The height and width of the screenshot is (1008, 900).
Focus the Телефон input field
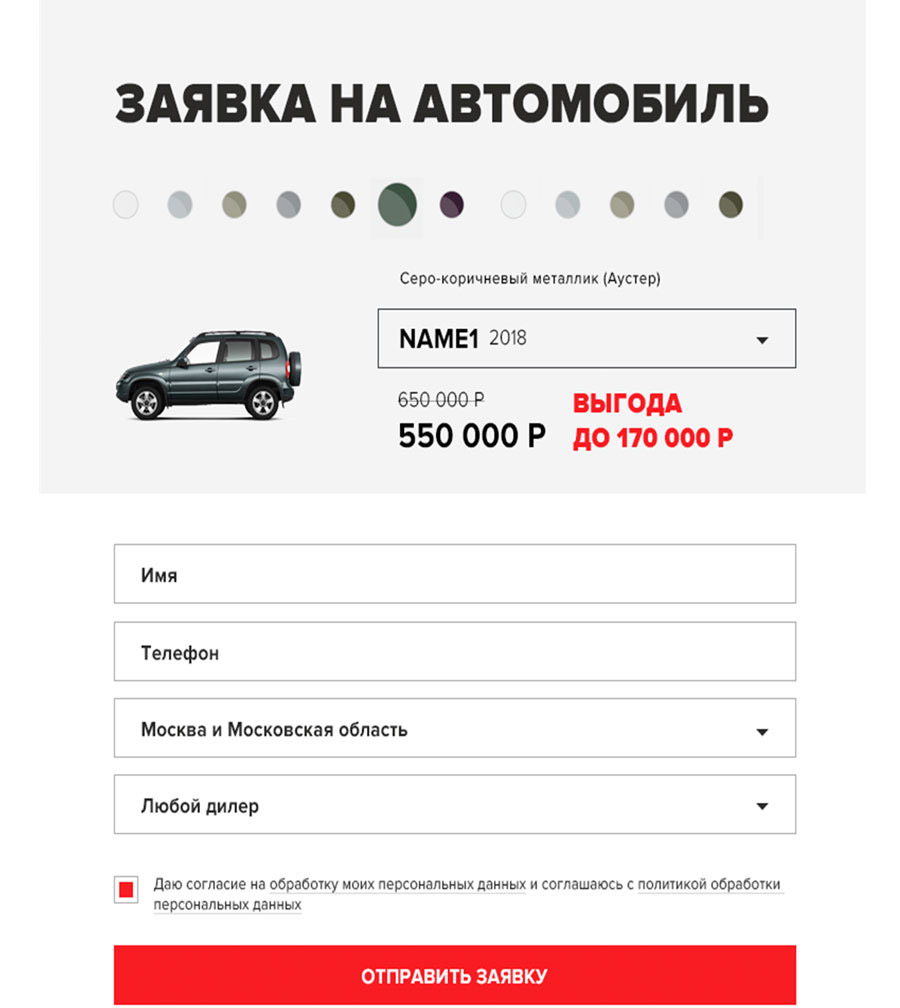454,651
